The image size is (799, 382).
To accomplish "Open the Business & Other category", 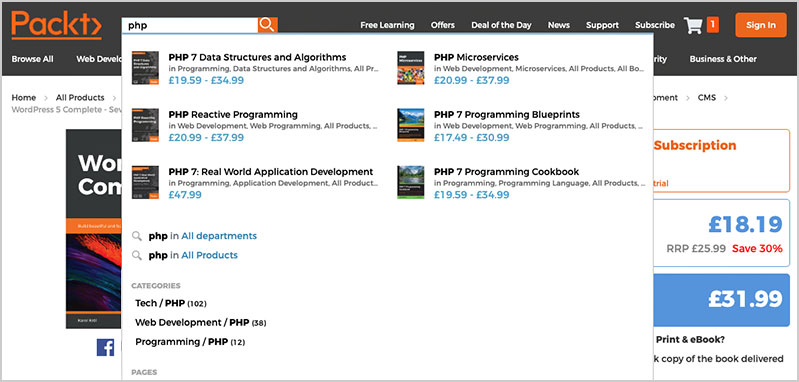I will click(x=723, y=59).
